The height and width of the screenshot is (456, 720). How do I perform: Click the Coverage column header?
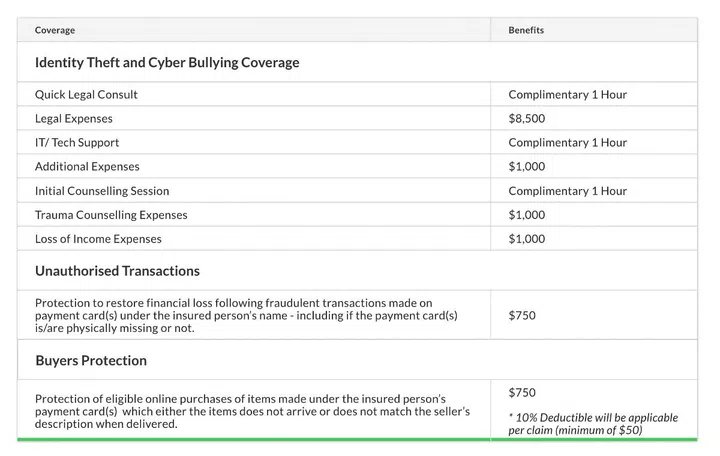(55, 30)
